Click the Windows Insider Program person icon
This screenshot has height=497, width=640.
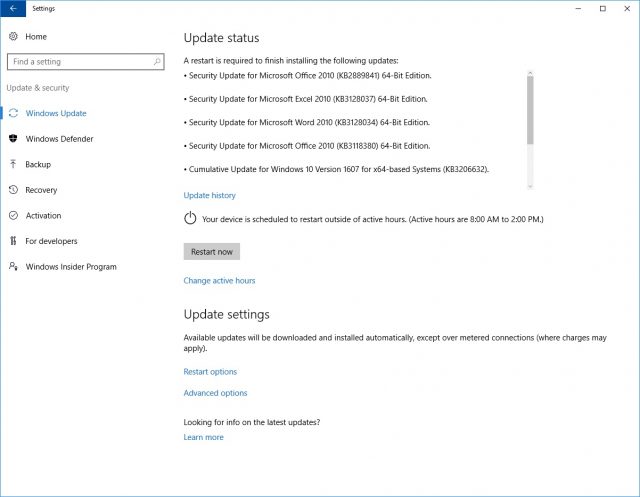(x=13, y=267)
